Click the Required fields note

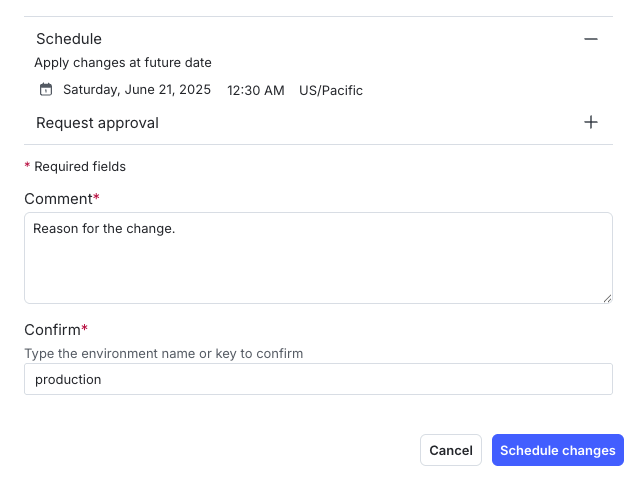click(x=78, y=166)
